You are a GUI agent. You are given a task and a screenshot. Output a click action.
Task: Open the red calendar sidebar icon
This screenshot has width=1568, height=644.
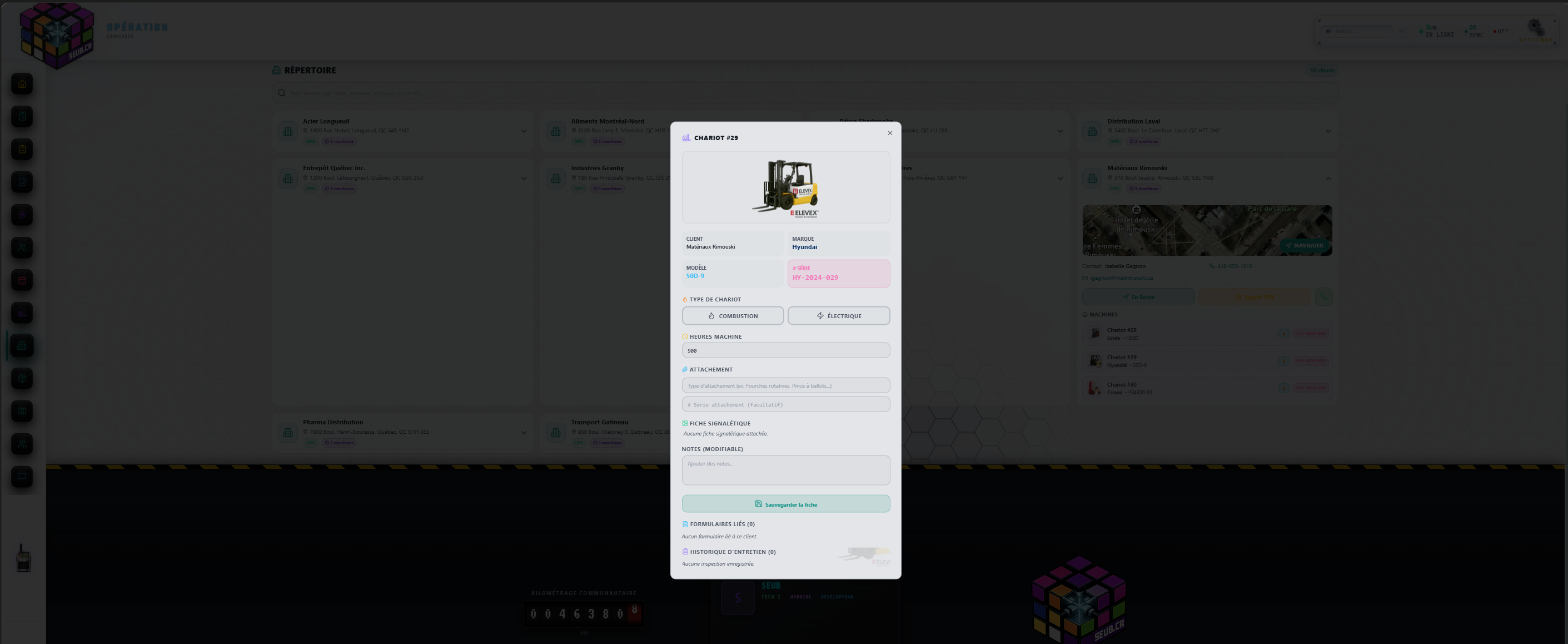pos(22,280)
